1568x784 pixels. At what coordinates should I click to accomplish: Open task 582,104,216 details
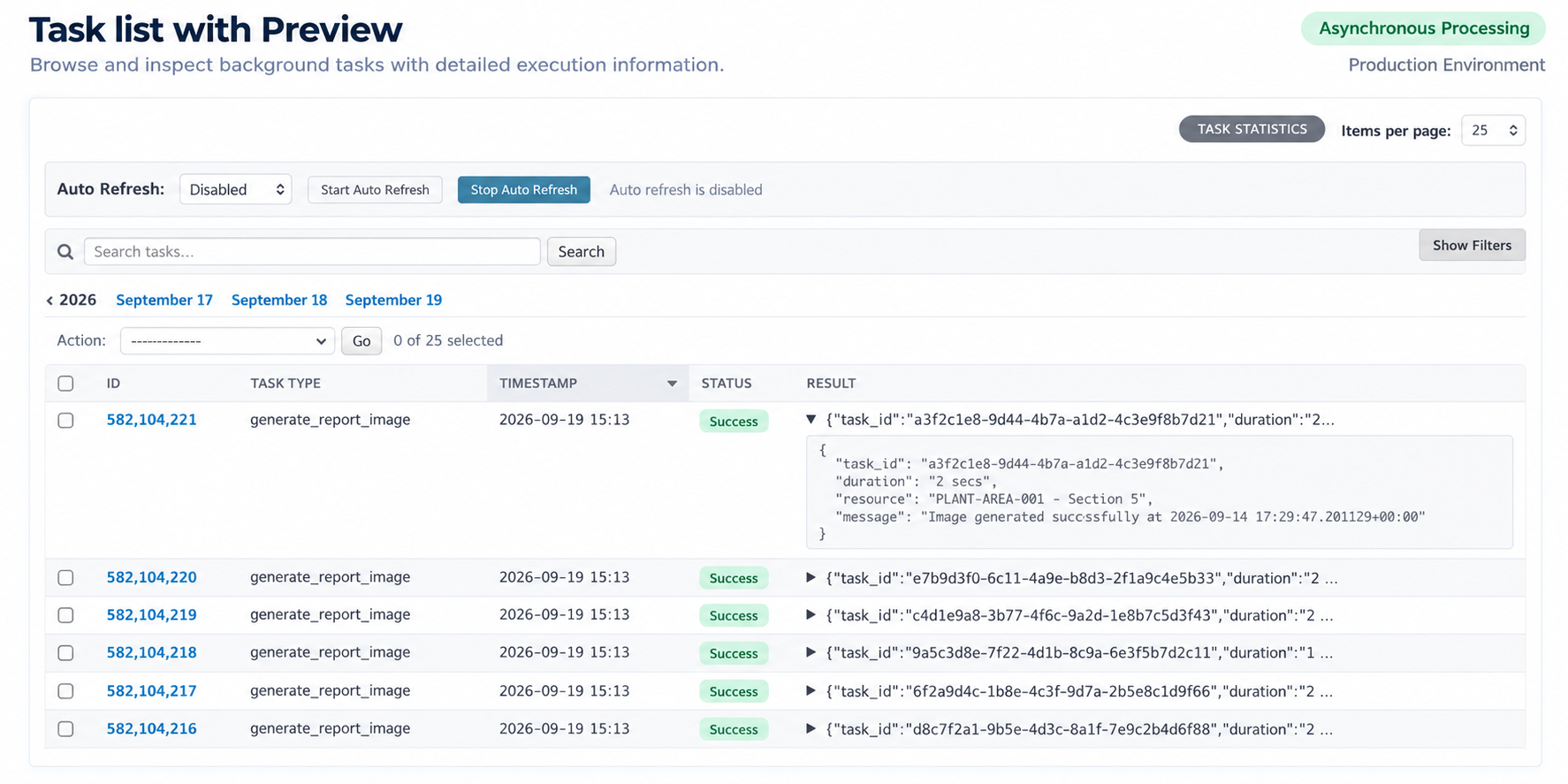151,728
